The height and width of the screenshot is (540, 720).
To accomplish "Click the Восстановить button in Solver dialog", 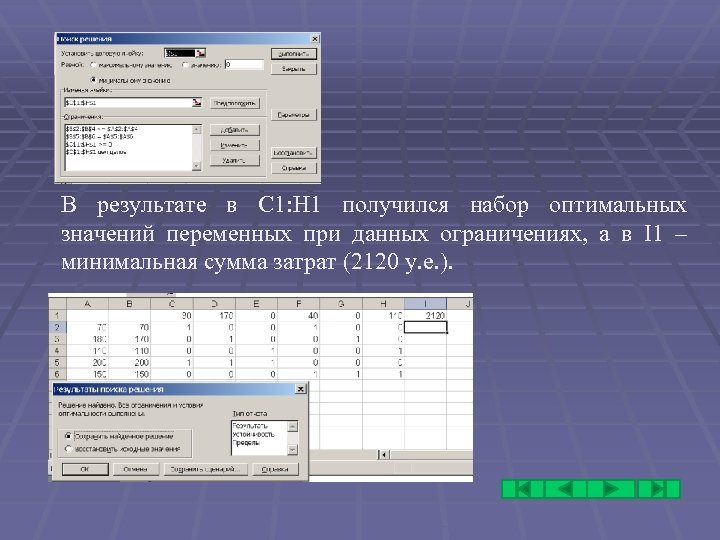I will coord(293,152).
